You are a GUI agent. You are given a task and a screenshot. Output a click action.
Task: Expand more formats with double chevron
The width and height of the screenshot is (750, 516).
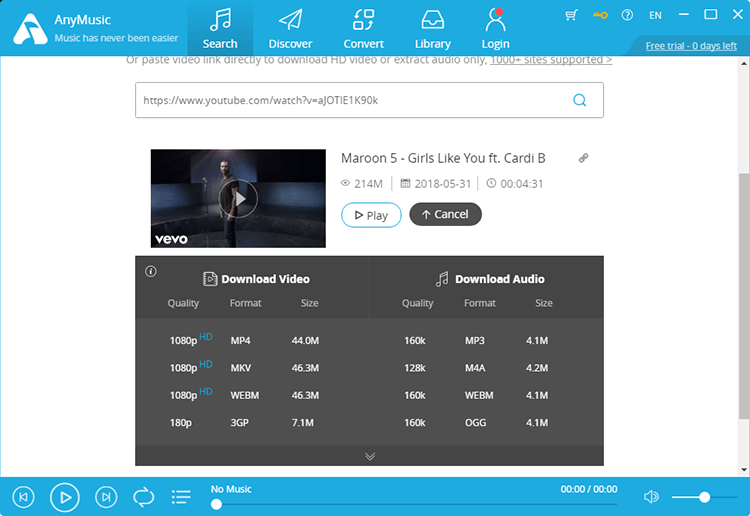click(370, 456)
